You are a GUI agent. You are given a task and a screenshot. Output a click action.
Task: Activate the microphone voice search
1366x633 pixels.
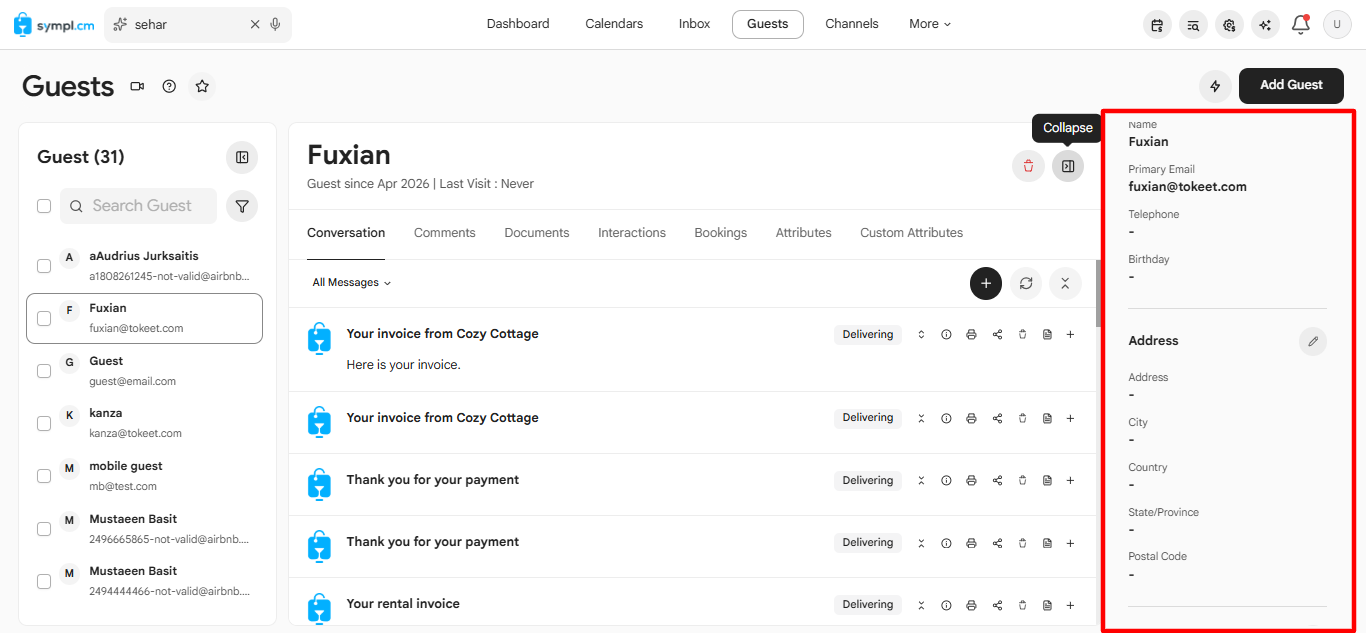click(x=275, y=24)
